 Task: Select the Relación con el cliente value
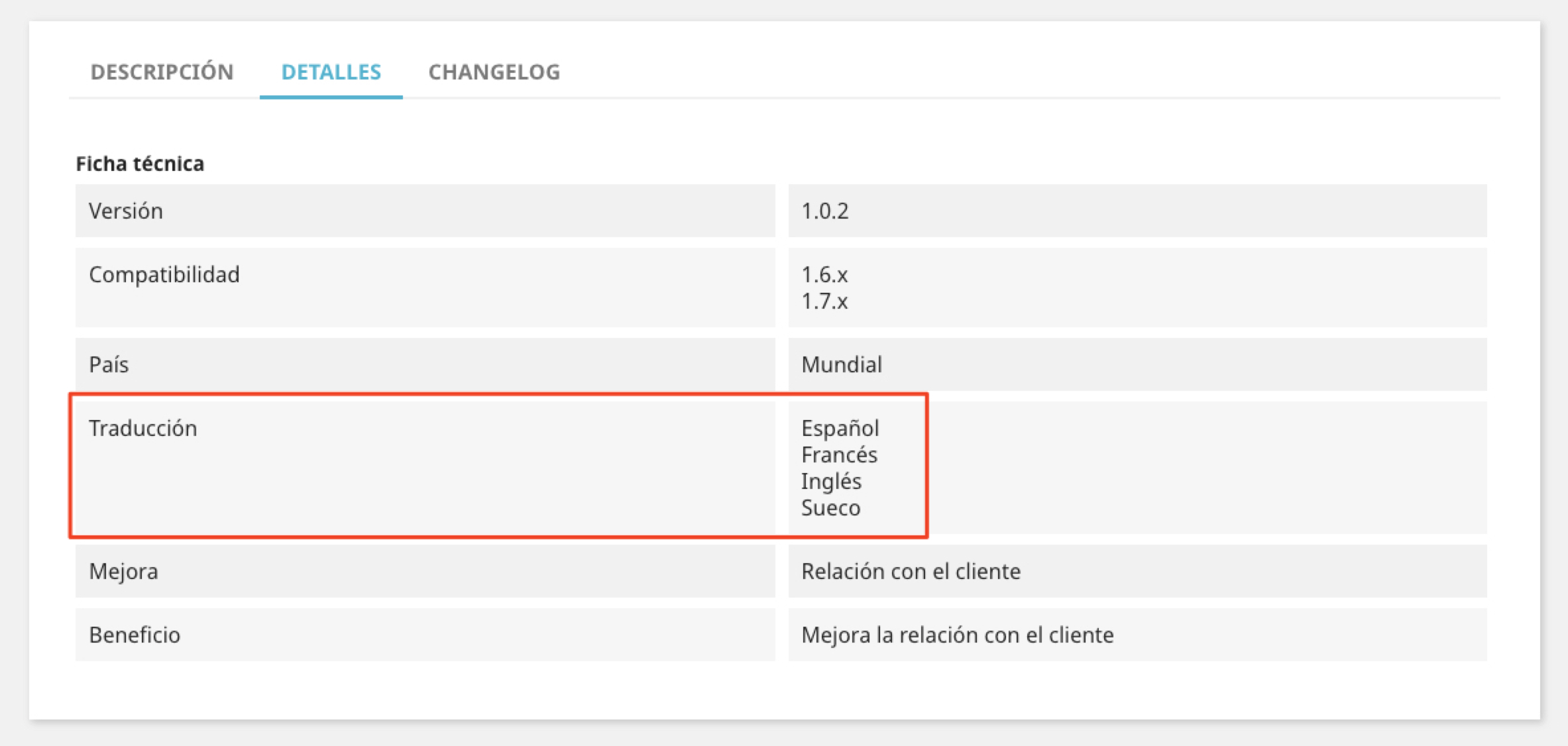click(911, 571)
